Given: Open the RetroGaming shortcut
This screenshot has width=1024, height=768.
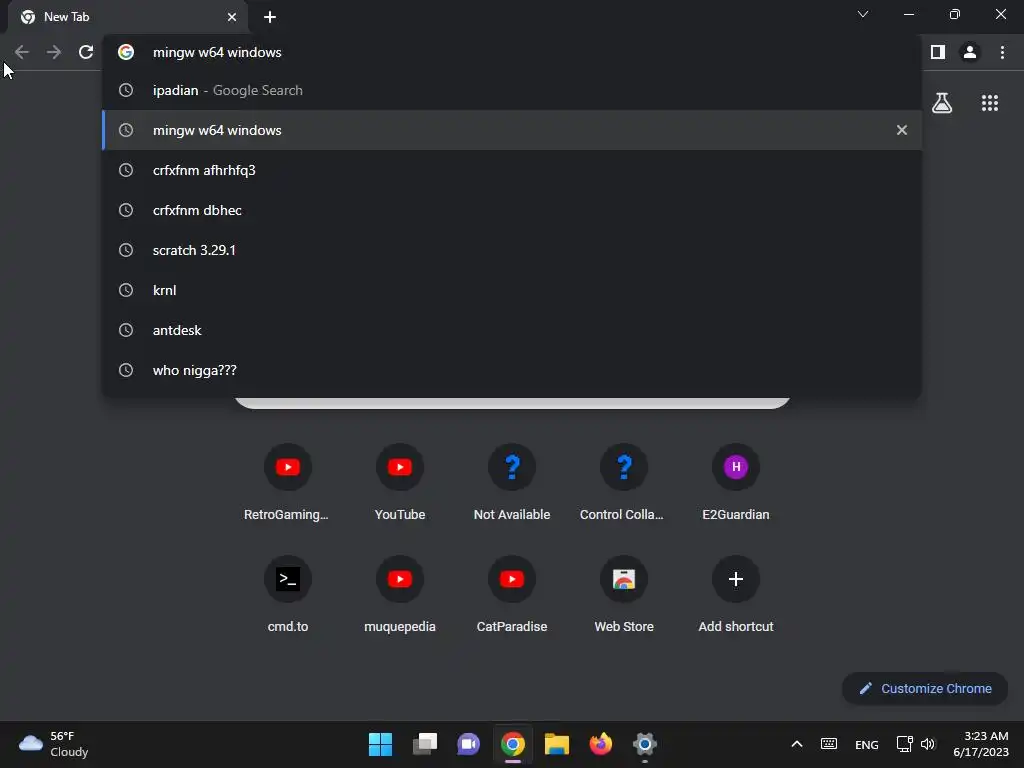Looking at the screenshot, I should coord(287,483).
